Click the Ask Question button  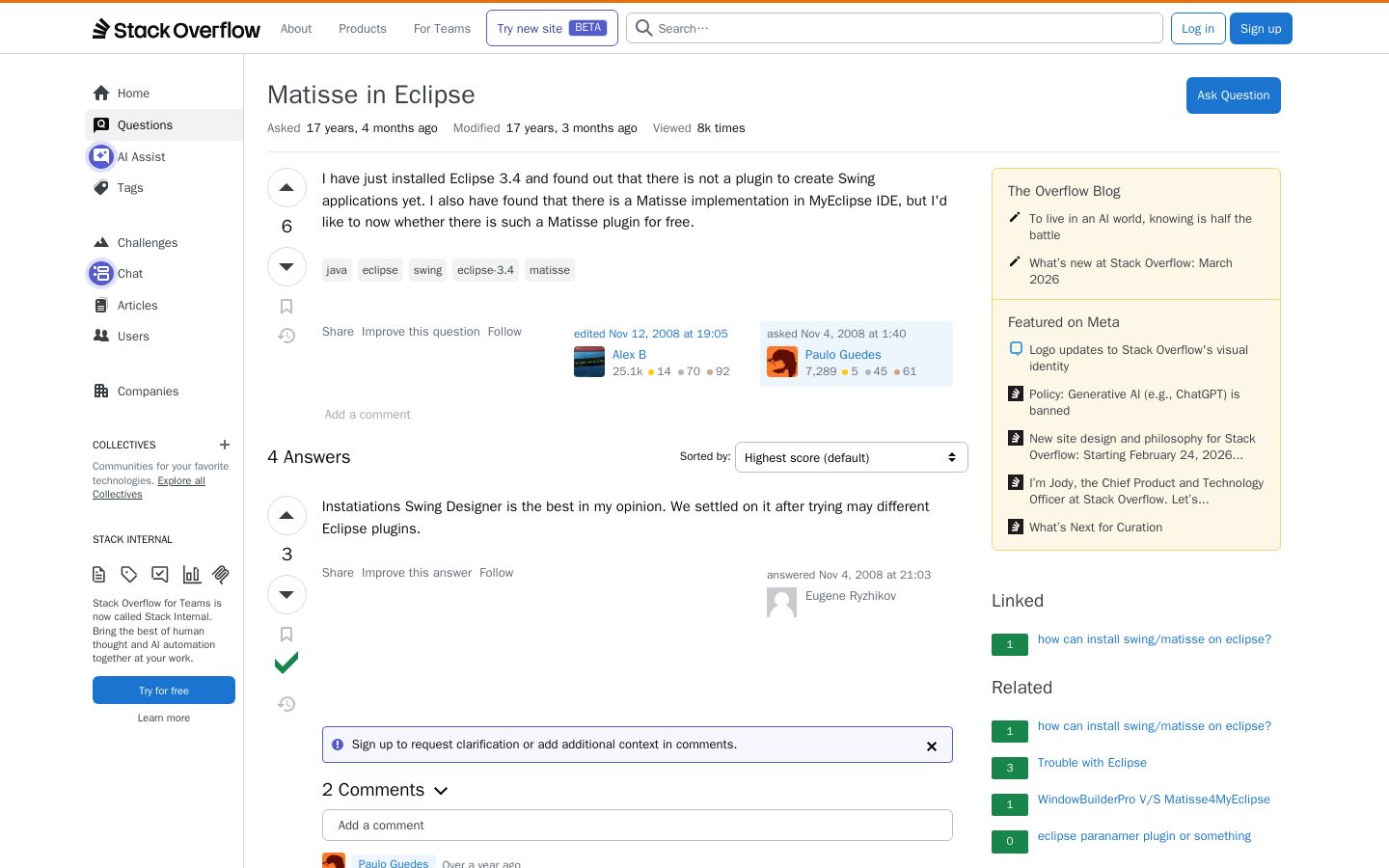(x=1233, y=95)
